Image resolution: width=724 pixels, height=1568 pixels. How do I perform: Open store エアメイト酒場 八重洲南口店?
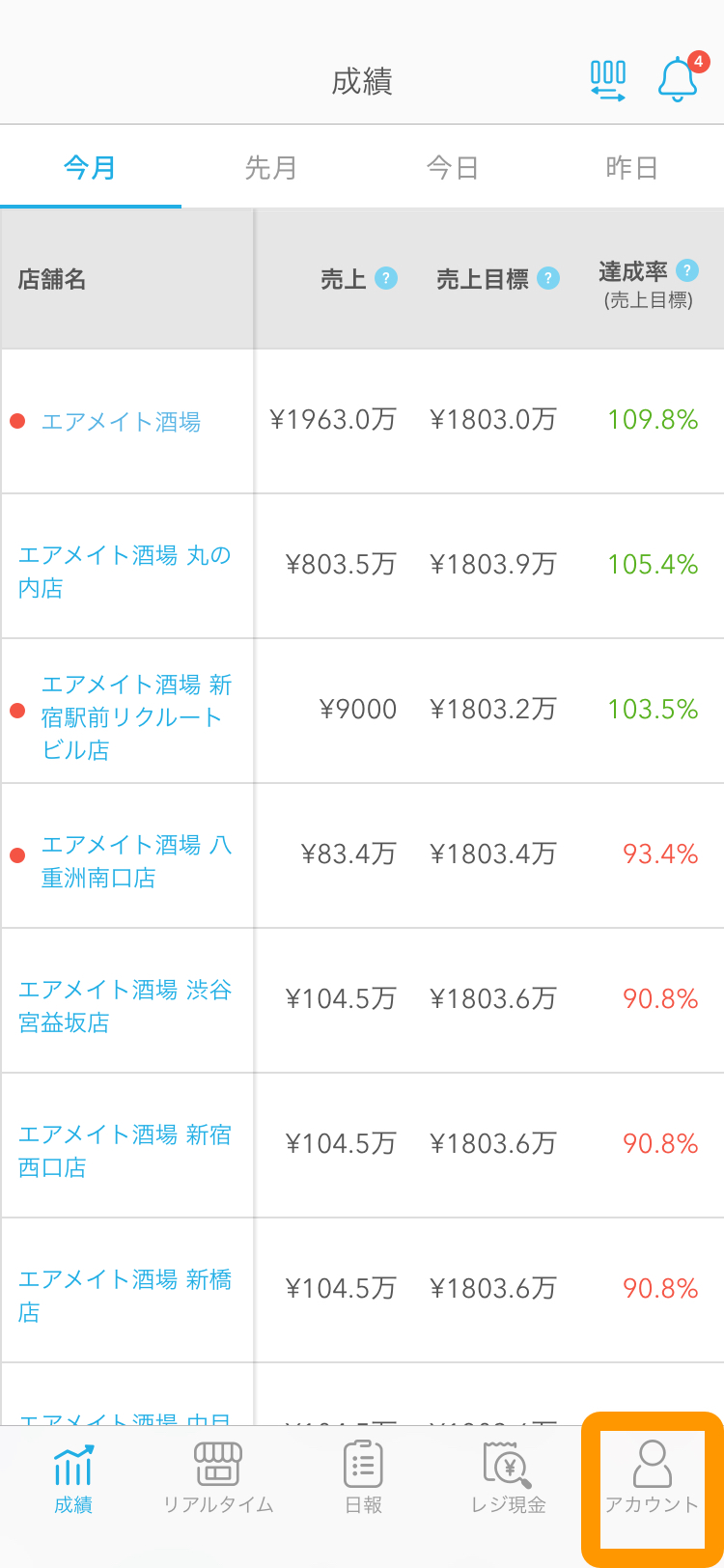136,860
